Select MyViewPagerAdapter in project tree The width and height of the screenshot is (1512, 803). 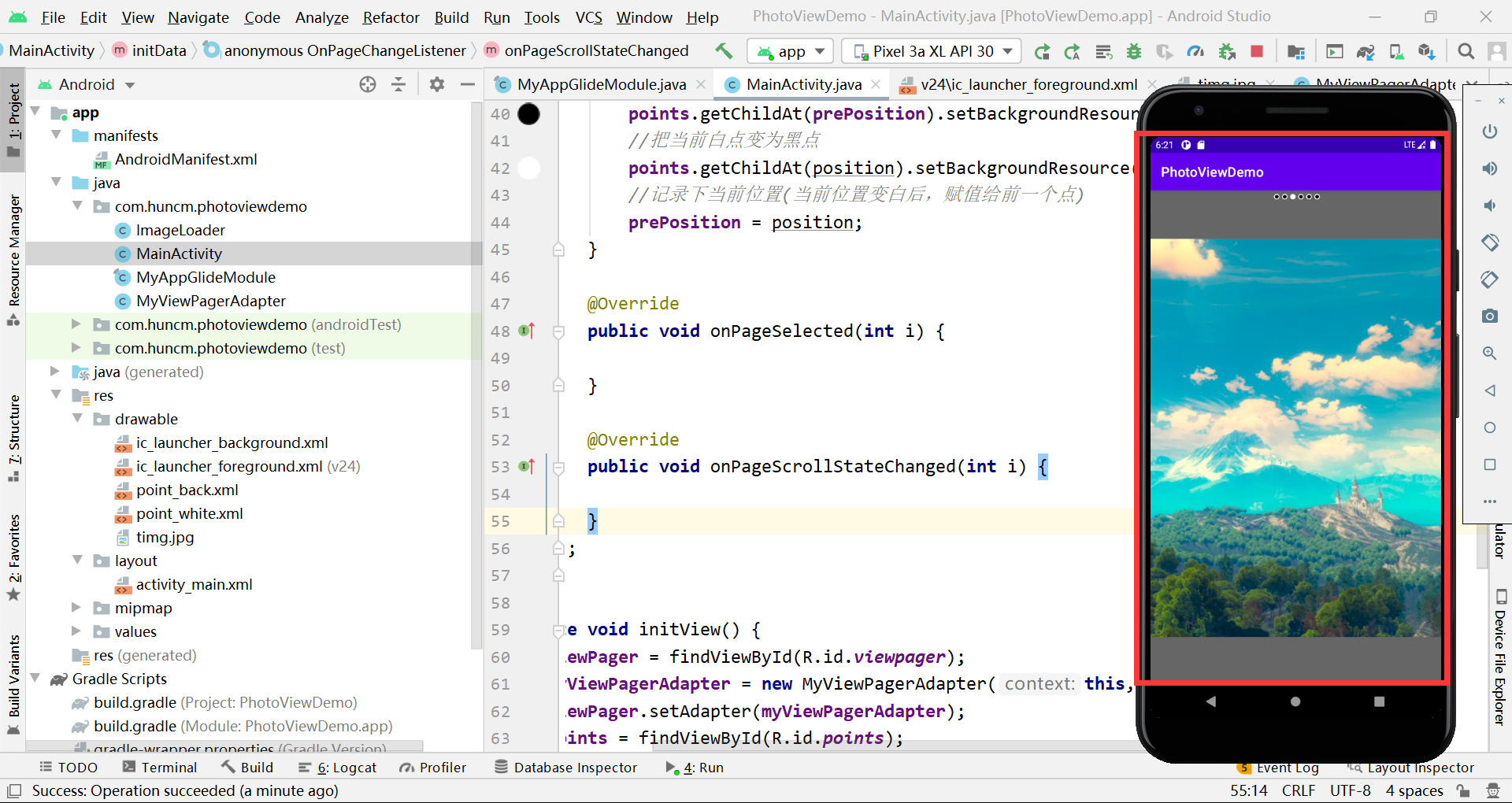click(x=210, y=301)
